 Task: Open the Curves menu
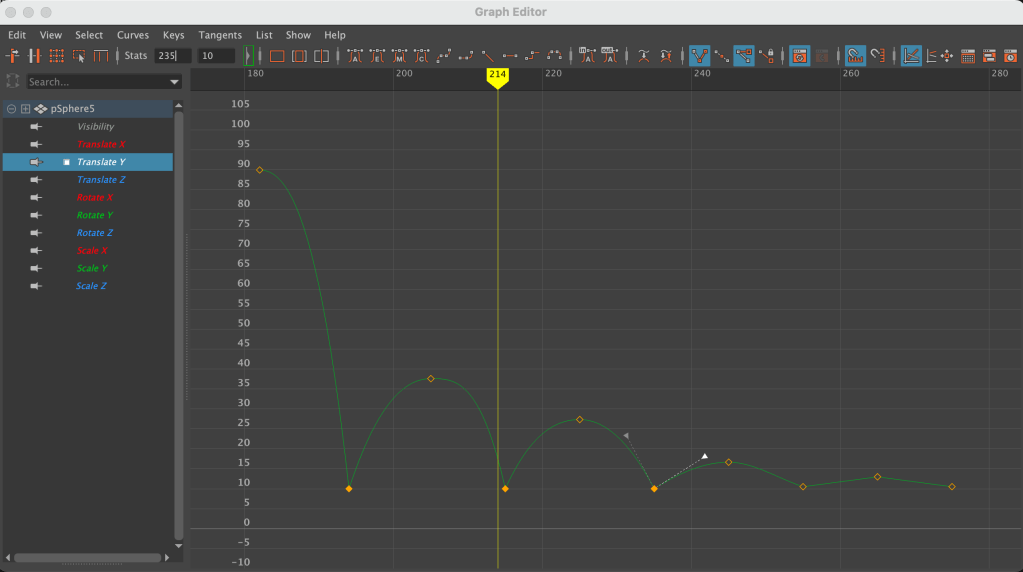(x=132, y=35)
